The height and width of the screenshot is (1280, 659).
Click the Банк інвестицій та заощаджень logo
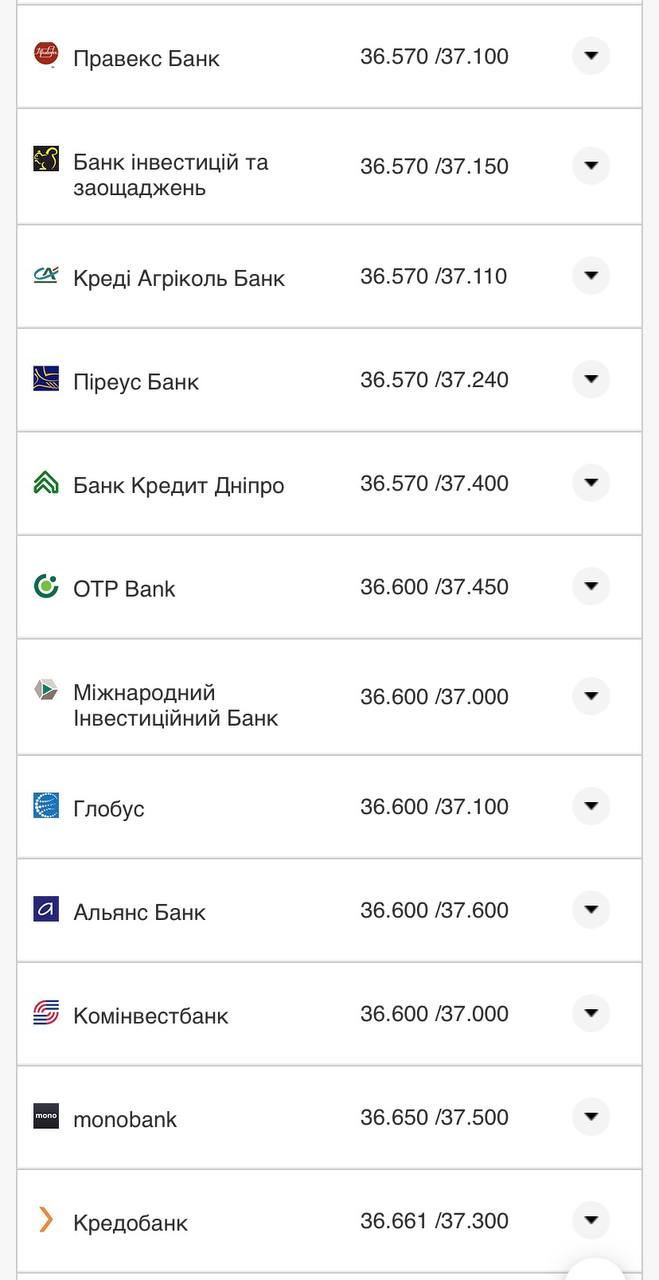[x=46, y=159]
